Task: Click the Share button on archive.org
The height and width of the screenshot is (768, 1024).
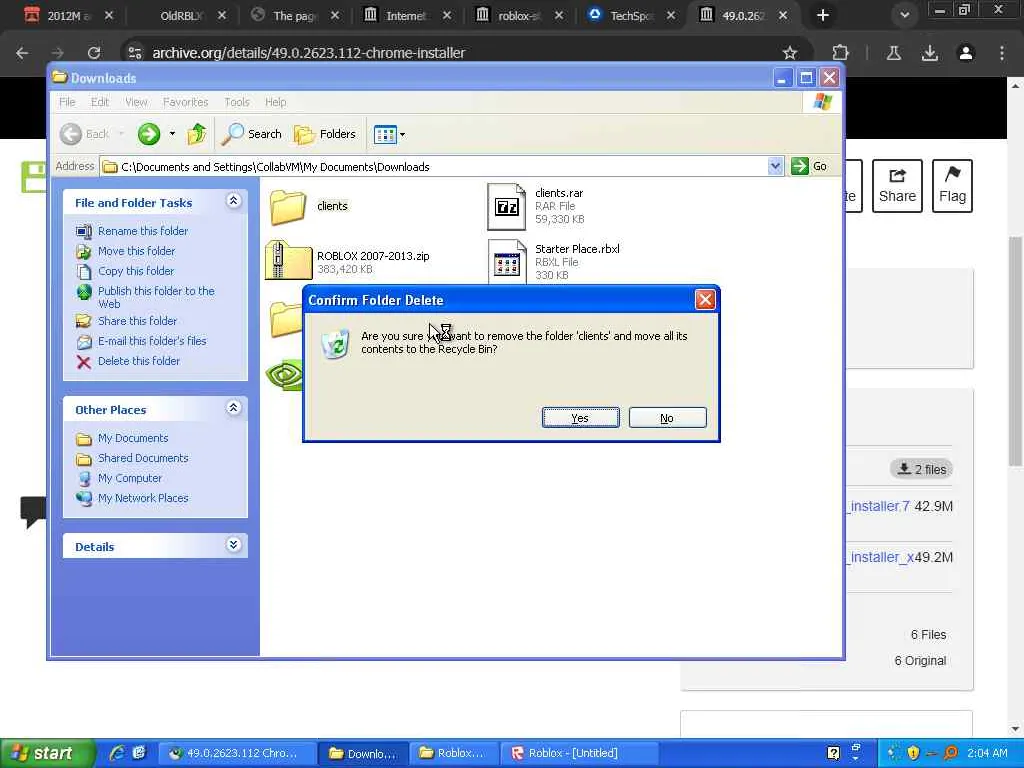Action: (x=897, y=186)
